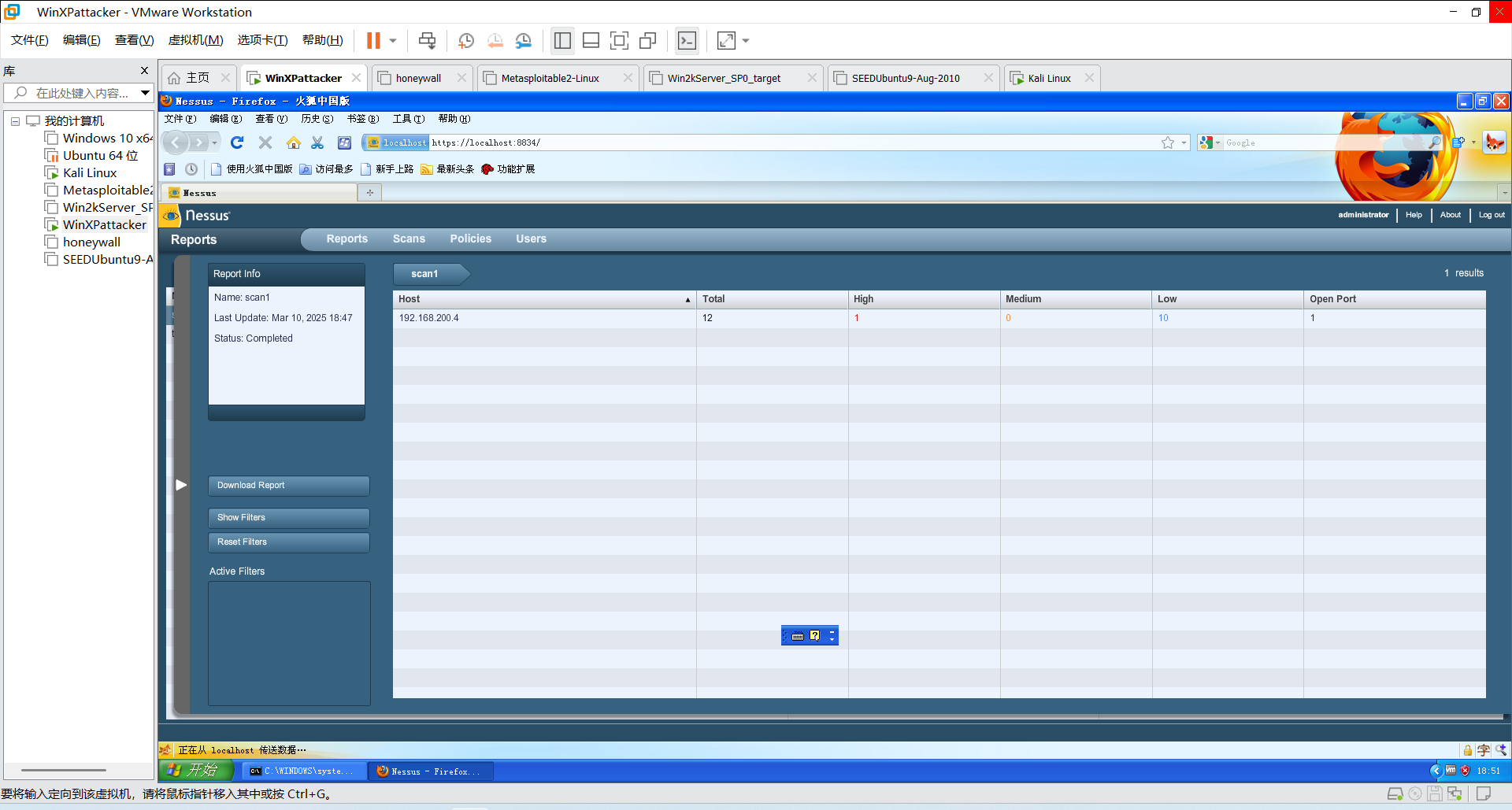Screen dimensions: 1512x810
Task: Open the Firefox 书签(B) bookmarks menu
Action: pyautogui.click(x=363, y=119)
